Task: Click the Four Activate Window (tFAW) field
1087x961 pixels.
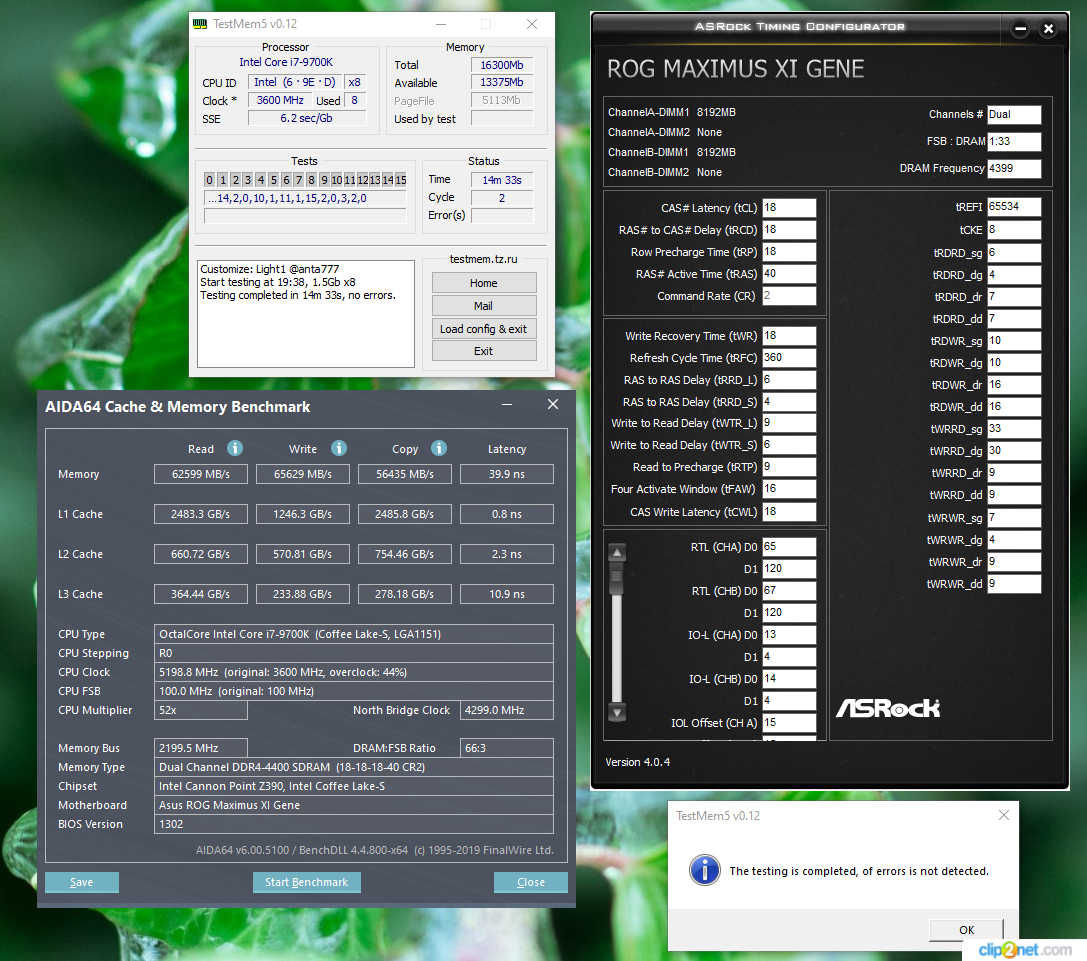Action: (789, 489)
